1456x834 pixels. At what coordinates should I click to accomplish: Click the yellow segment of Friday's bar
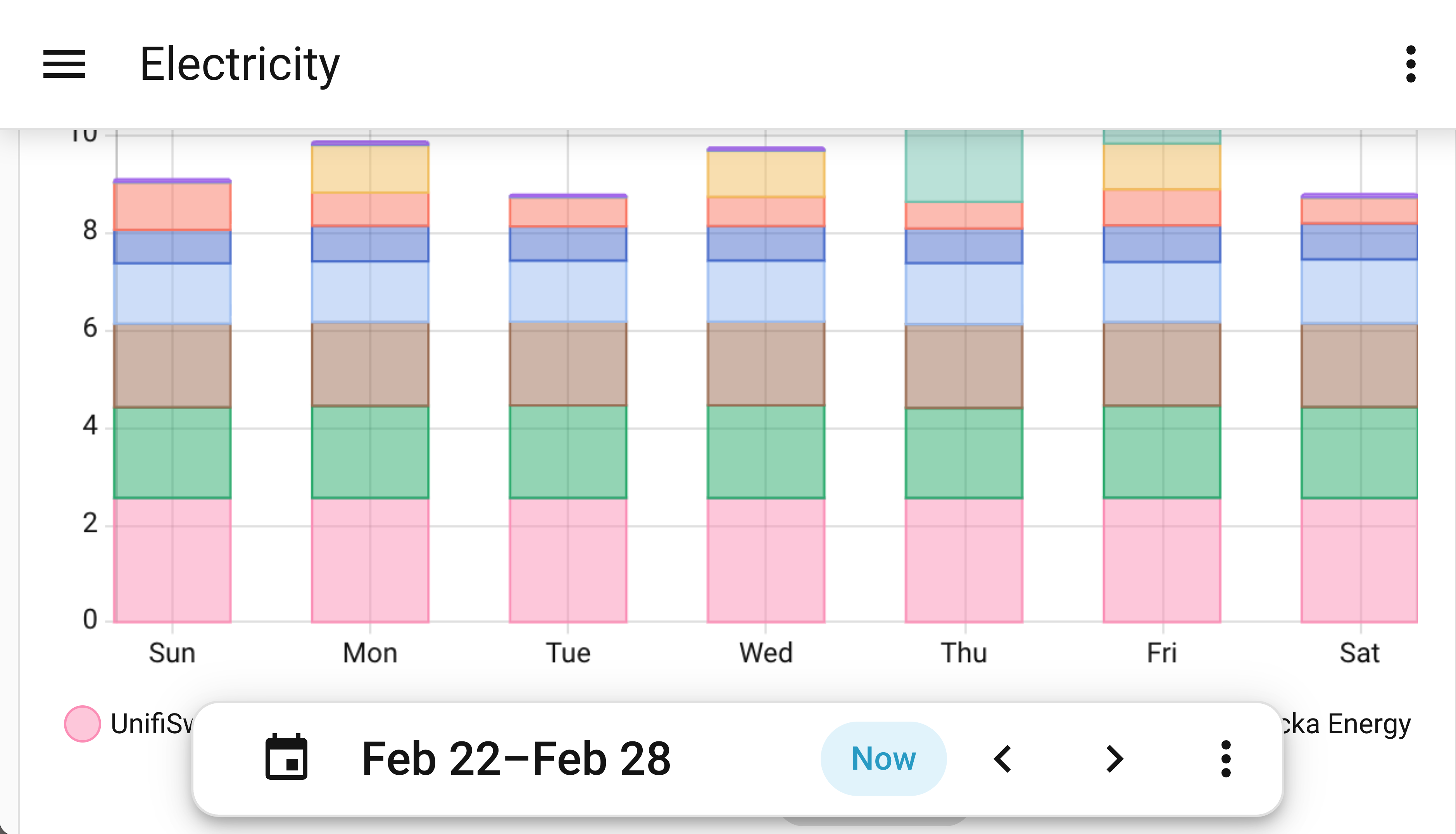click(1162, 166)
